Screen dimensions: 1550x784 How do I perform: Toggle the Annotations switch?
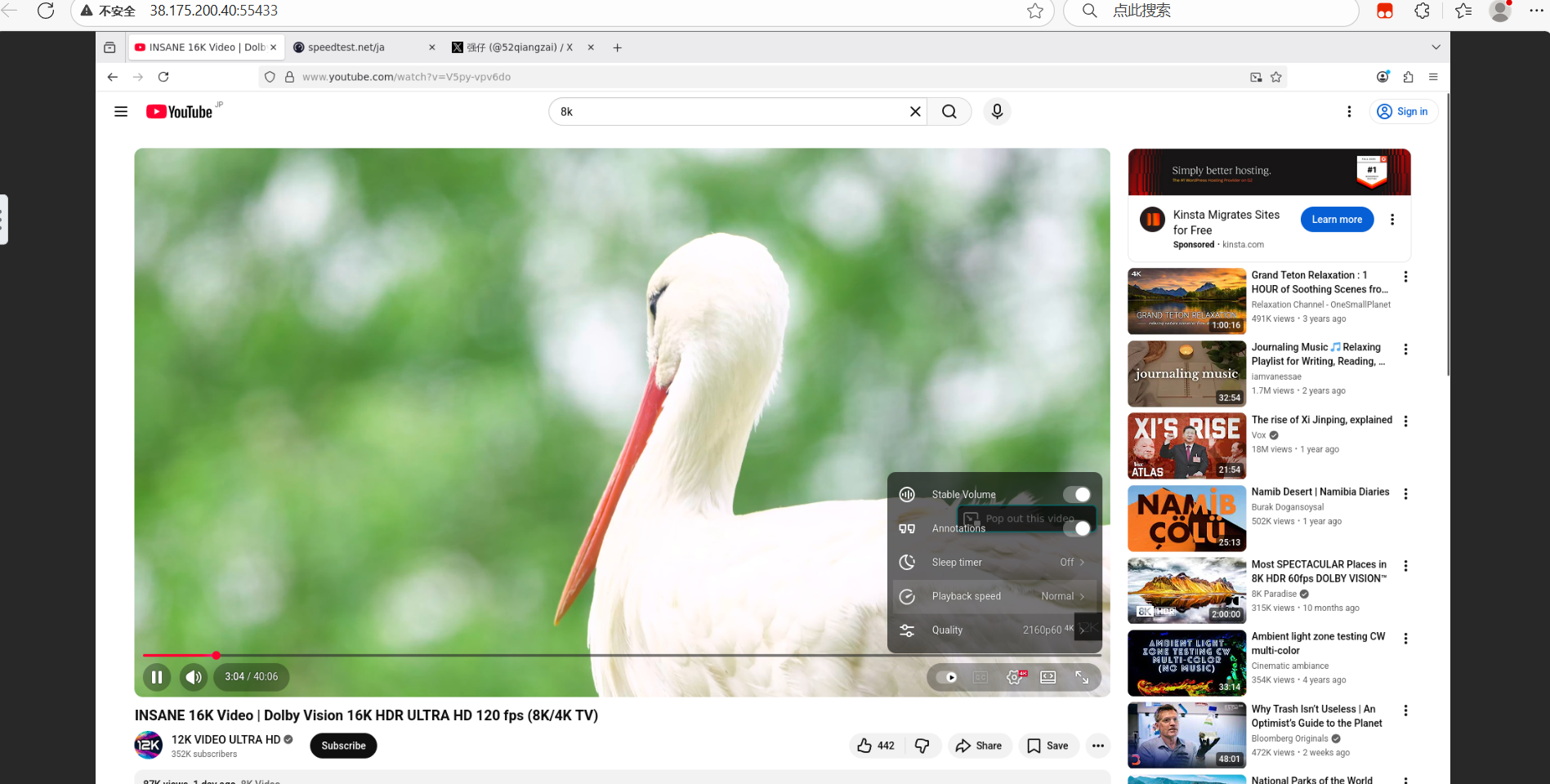tap(1076, 529)
